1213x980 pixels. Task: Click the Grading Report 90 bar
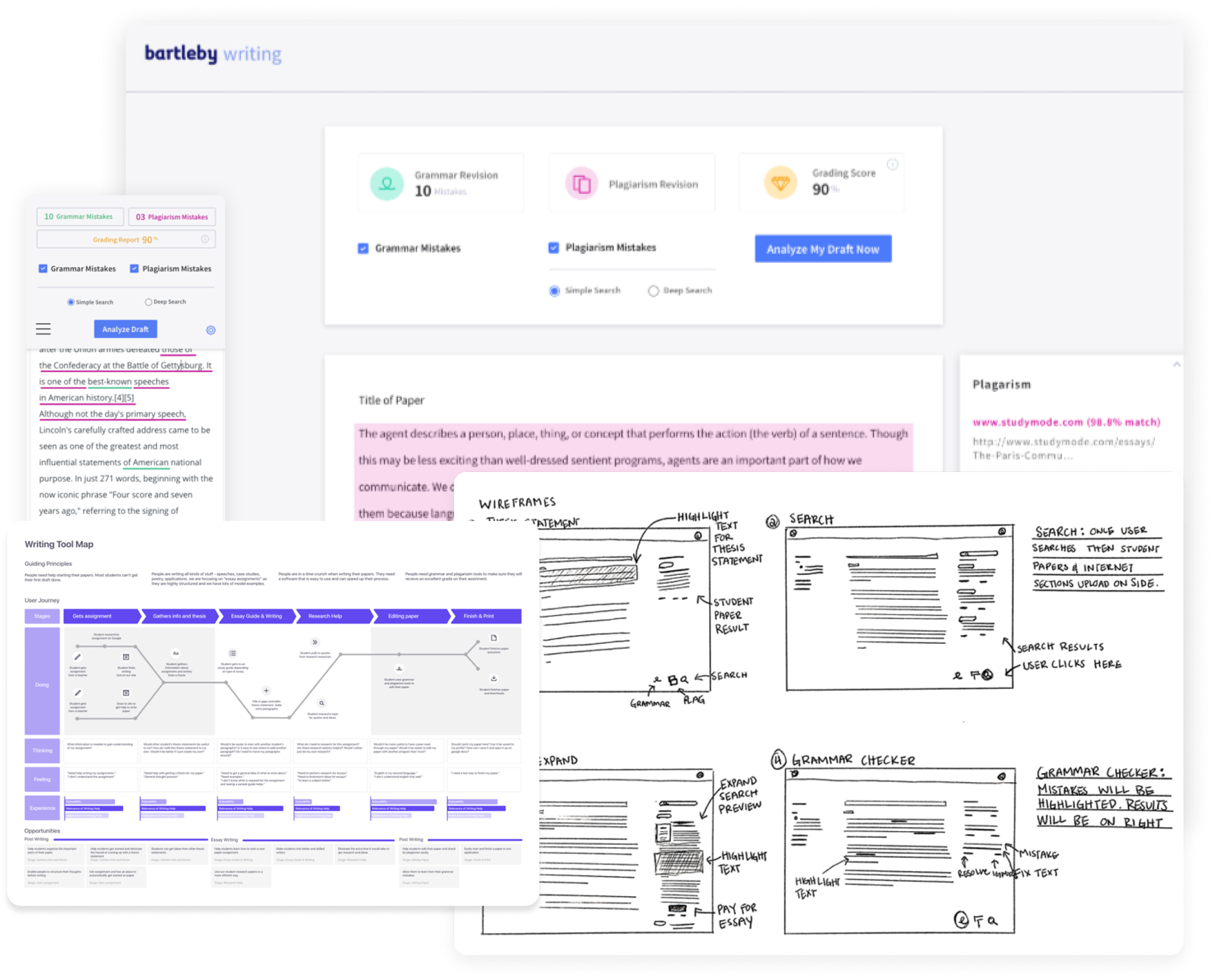coord(126,239)
